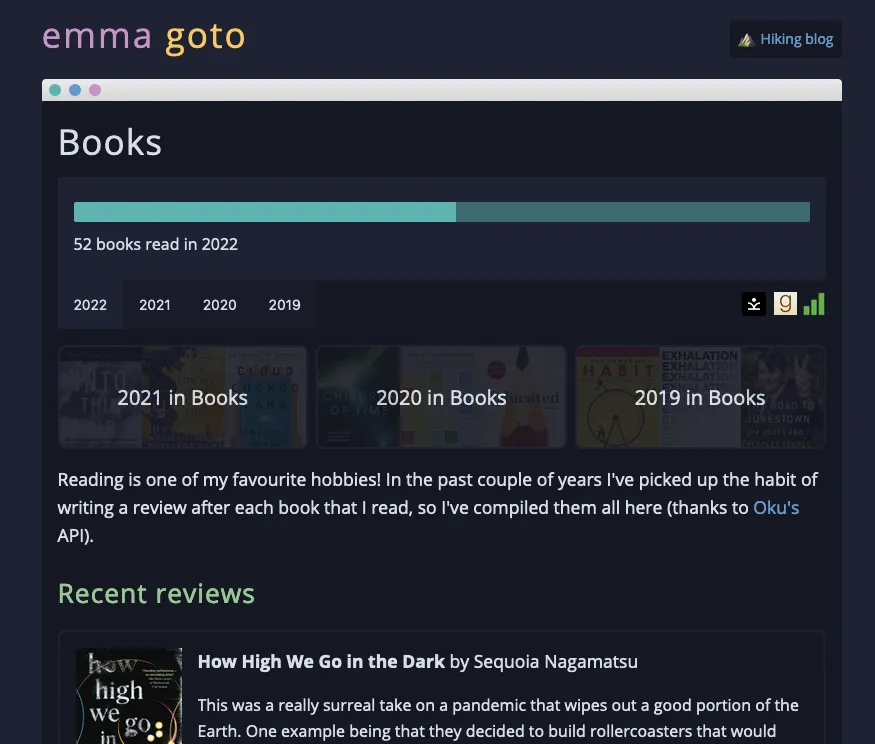Click the books read progress bar

click(x=441, y=211)
